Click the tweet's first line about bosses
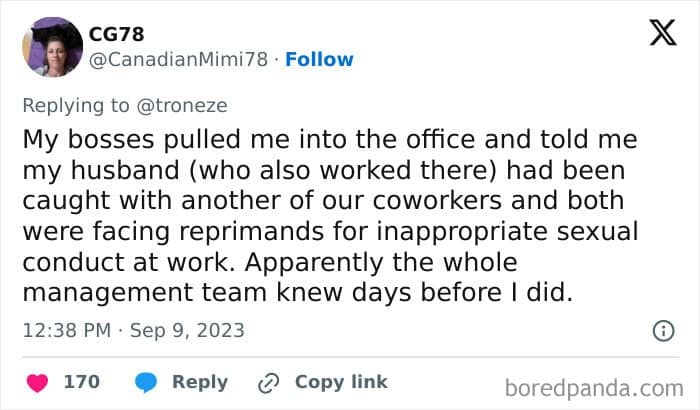Screen dimensions: 700x410 (329, 136)
